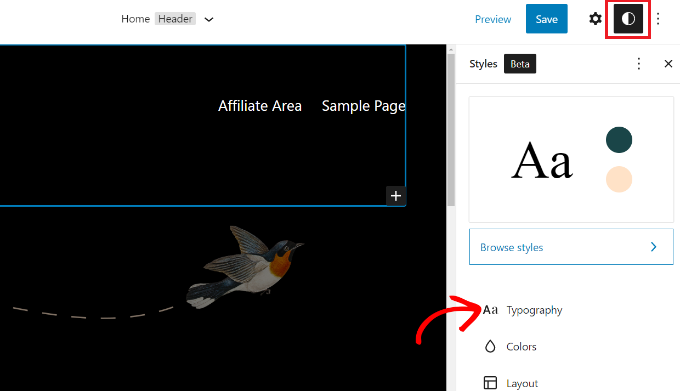
Task: Expand Browse styles chevron arrow
Action: 654,247
